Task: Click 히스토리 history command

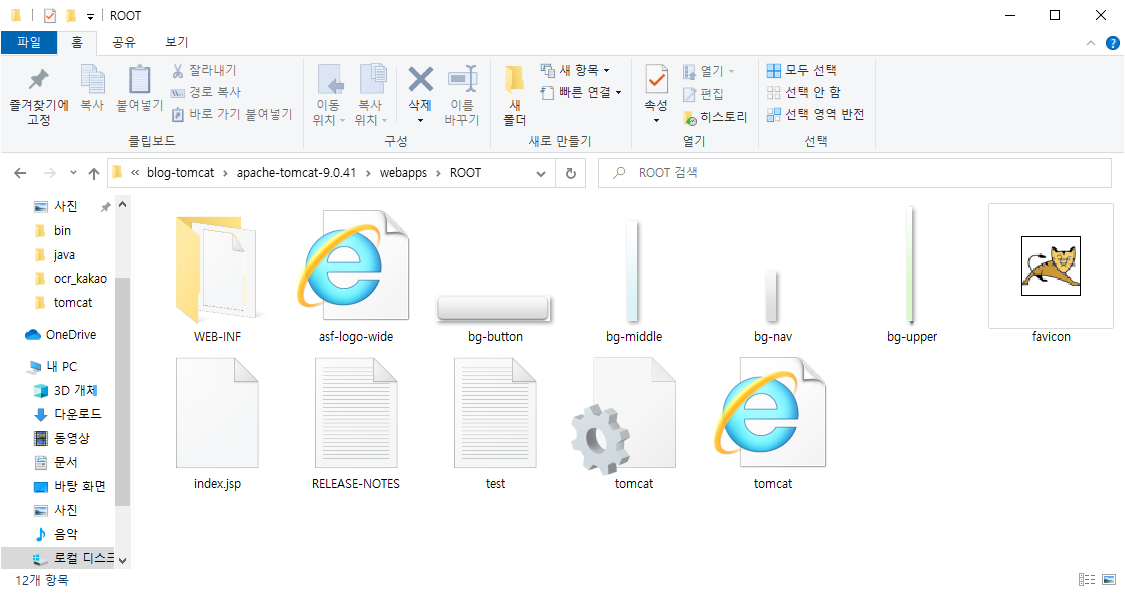Action: click(715, 117)
